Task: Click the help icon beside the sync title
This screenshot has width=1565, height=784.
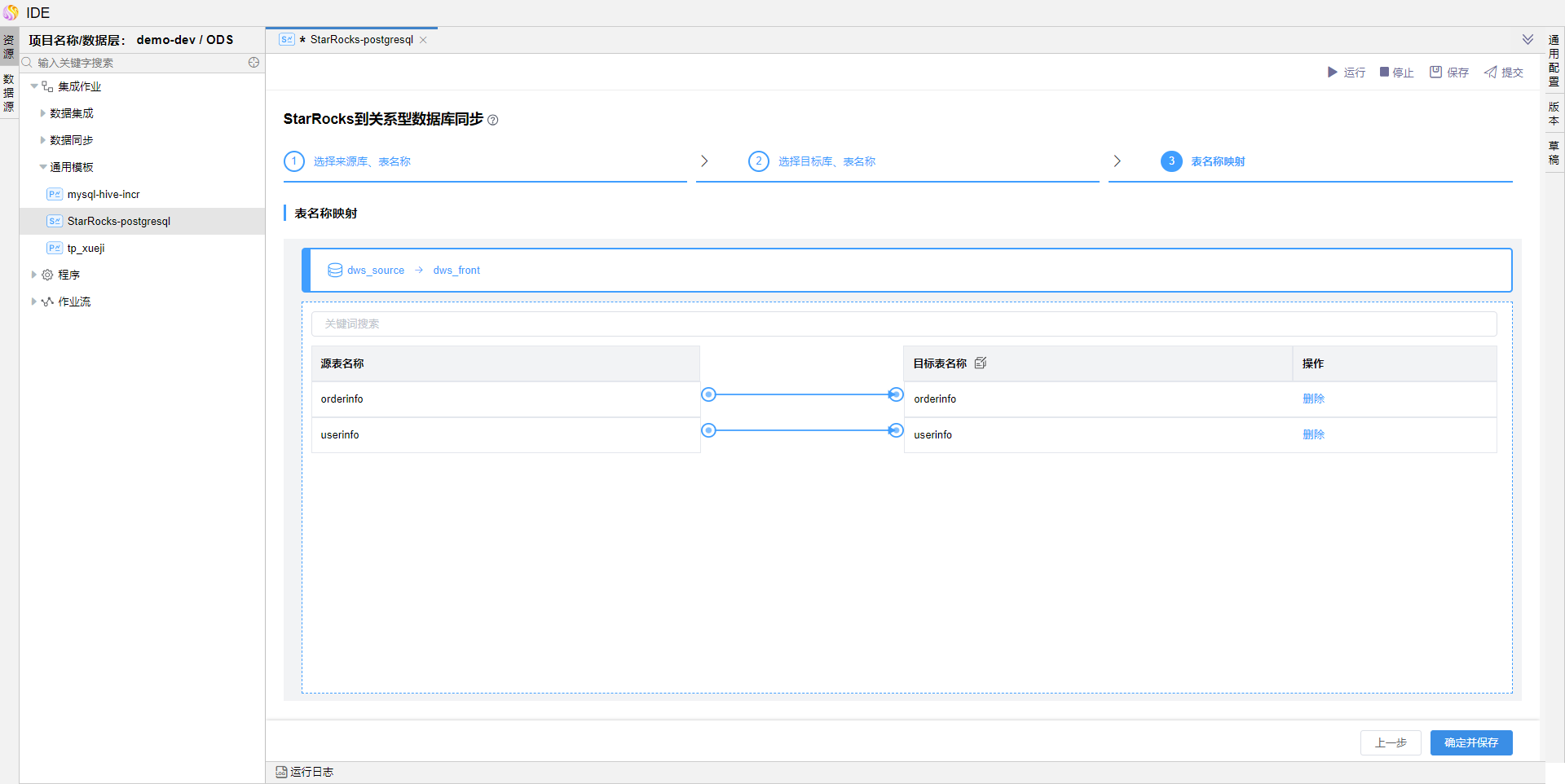Action: (x=492, y=121)
